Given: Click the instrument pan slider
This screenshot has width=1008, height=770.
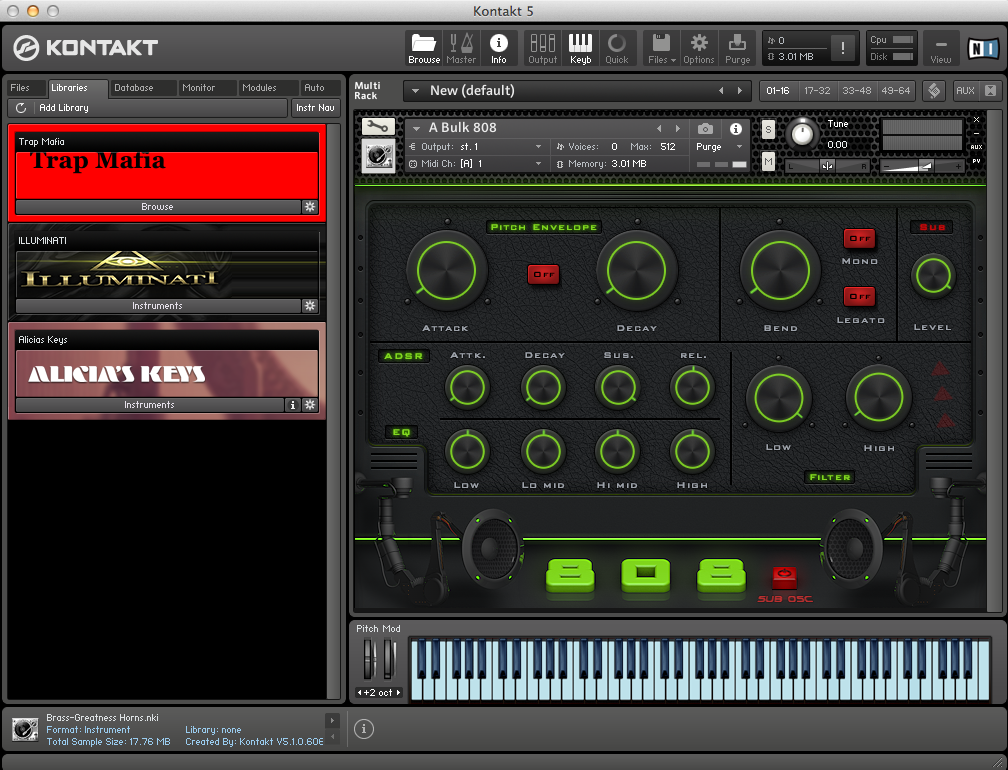Looking at the screenshot, I should coord(828,166).
